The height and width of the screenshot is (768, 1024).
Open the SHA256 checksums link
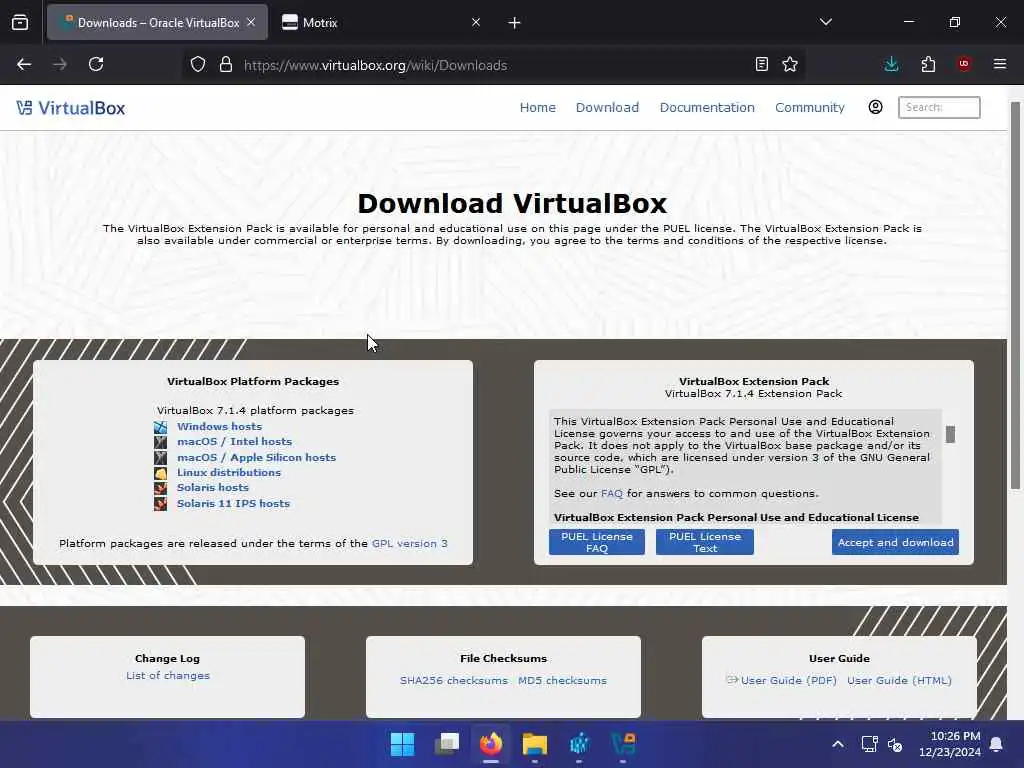454,680
